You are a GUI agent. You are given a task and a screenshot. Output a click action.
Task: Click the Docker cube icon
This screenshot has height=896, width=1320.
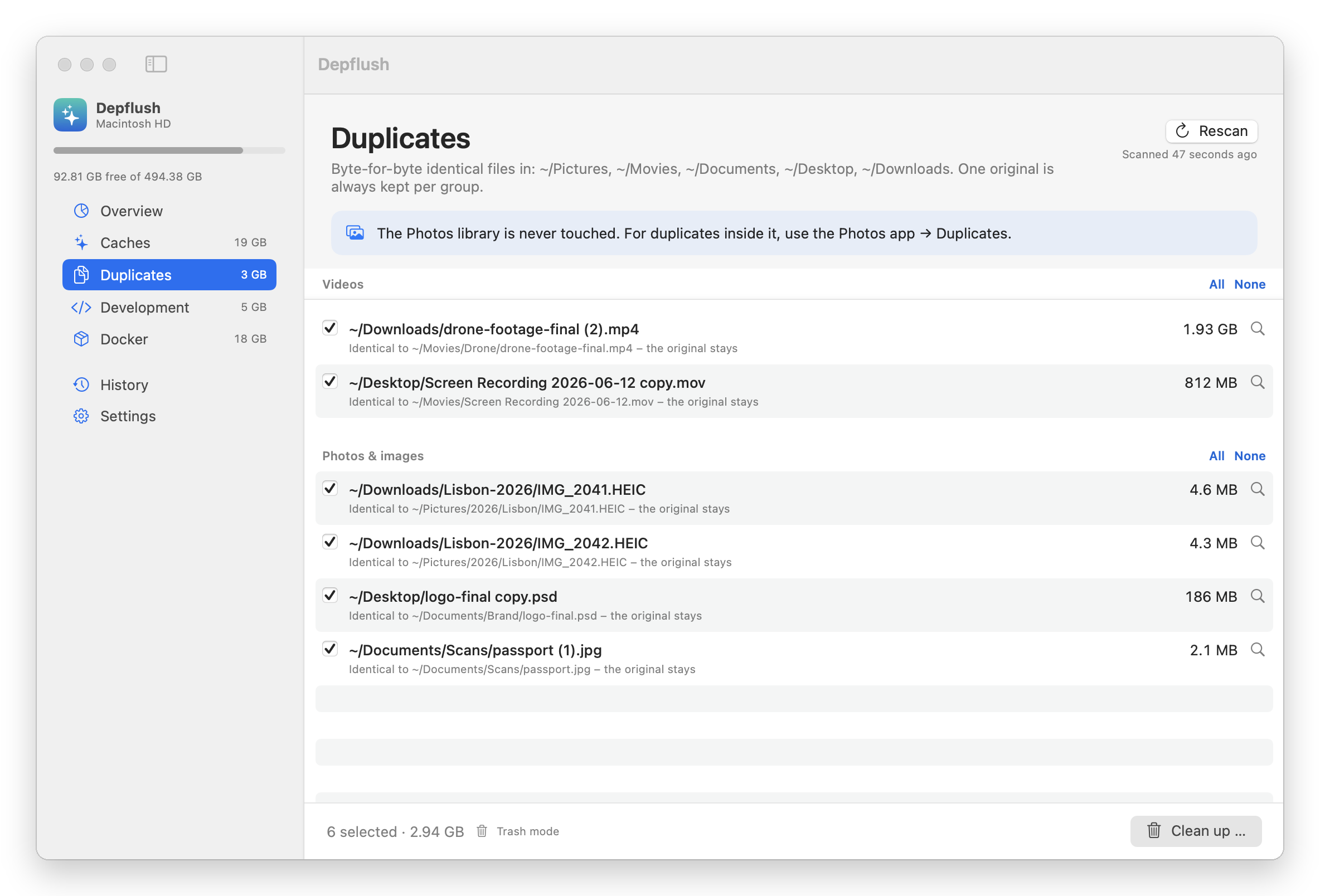81,339
